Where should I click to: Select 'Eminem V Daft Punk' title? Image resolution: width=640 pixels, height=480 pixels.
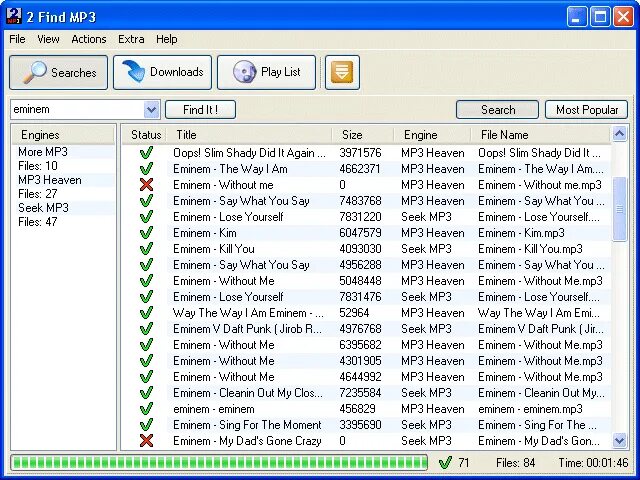[247, 329]
